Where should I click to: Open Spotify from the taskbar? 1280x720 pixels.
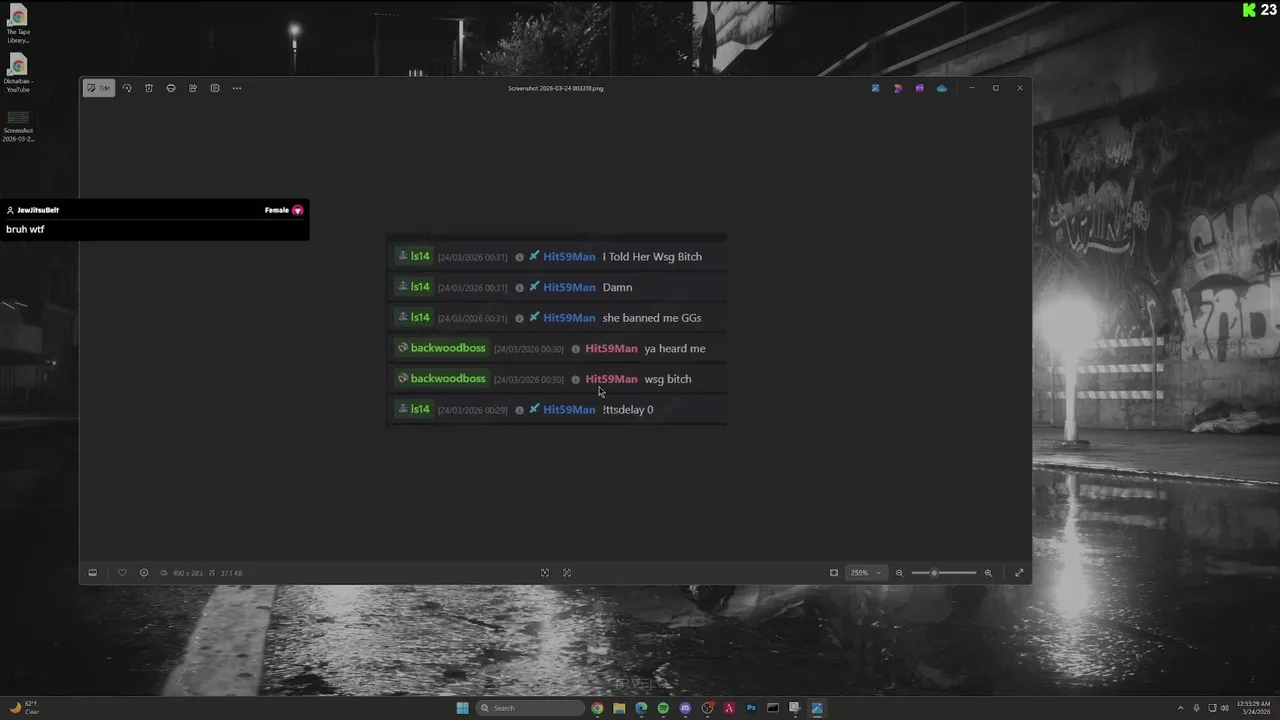click(663, 708)
